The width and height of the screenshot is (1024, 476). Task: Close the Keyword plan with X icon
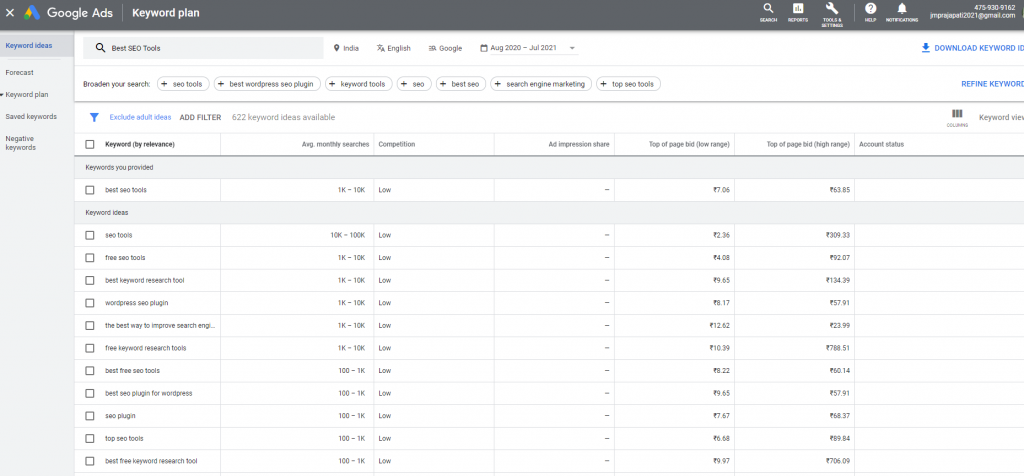10,12
